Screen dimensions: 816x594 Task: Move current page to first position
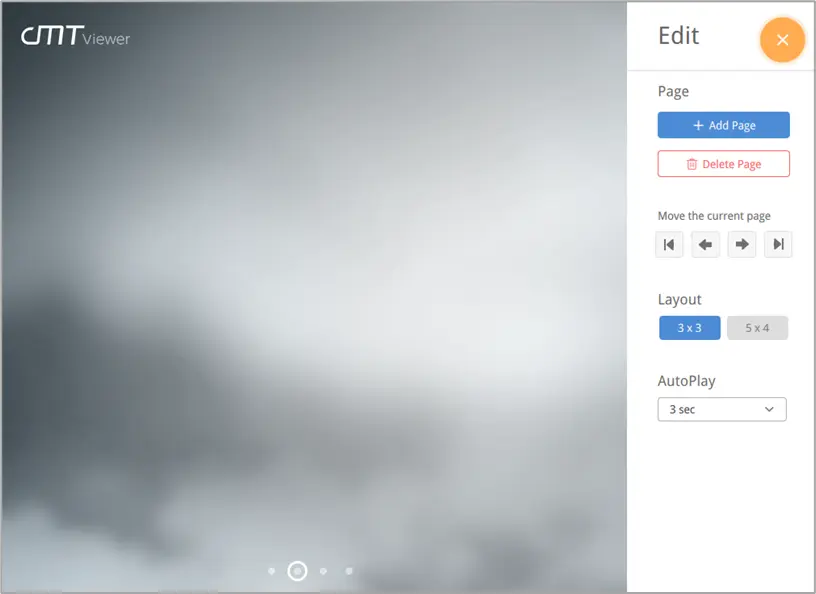(669, 244)
